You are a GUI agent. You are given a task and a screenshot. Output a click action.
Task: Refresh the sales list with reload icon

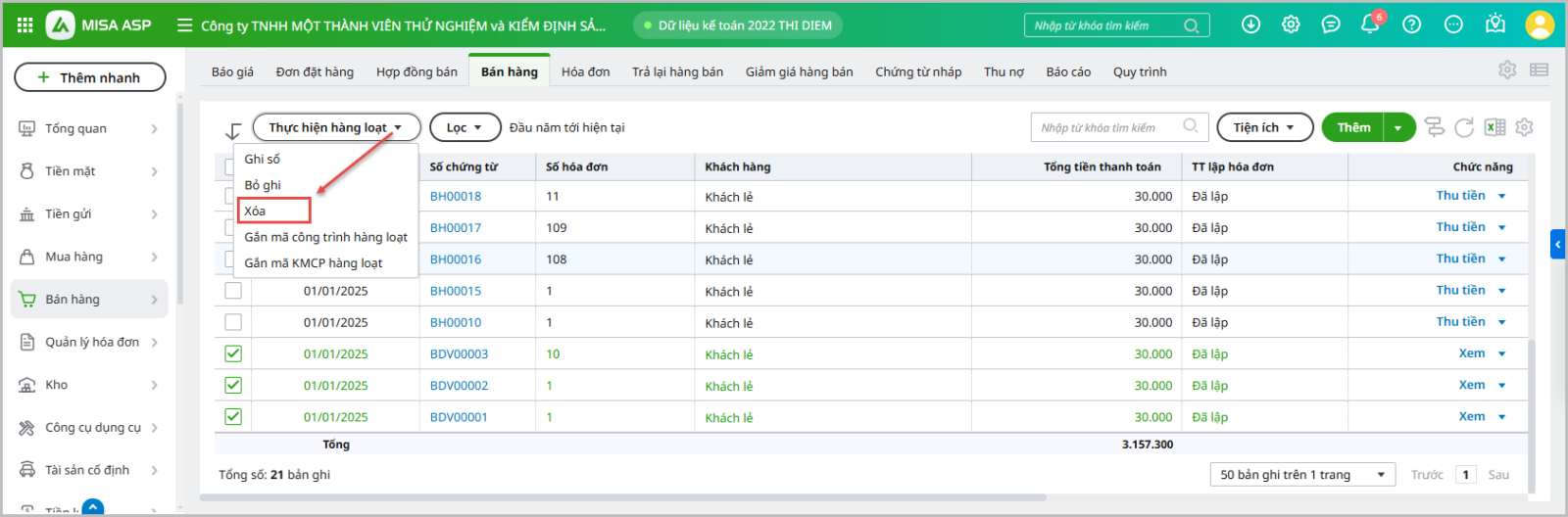tap(1464, 127)
